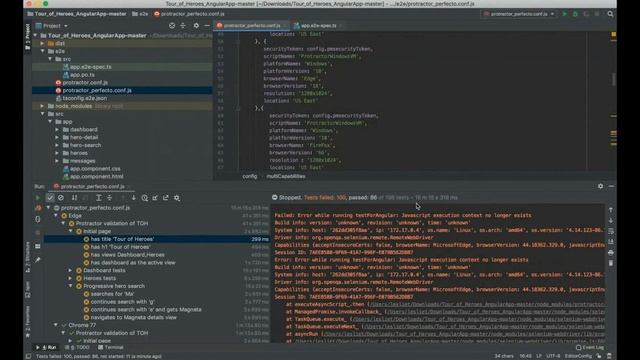Toggle scroll to end in console gutter

tap(611, 242)
